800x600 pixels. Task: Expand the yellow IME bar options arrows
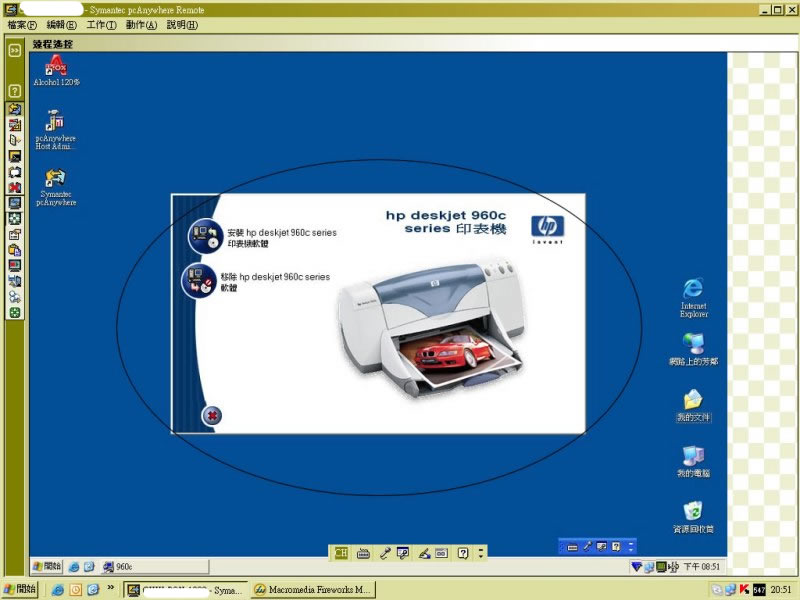(x=481, y=553)
